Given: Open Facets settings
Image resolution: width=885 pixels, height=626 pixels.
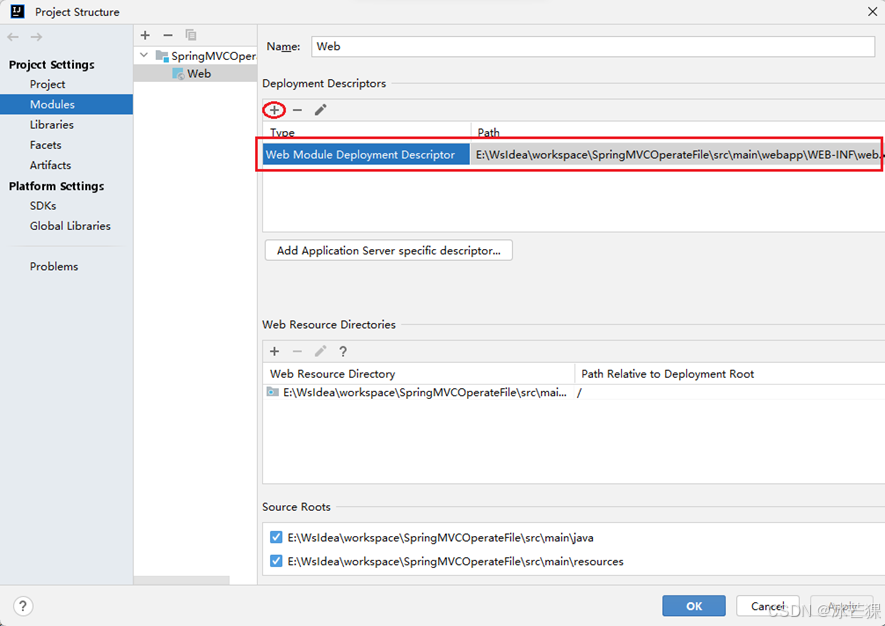Looking at the screenshot, I should pos(46,145).
